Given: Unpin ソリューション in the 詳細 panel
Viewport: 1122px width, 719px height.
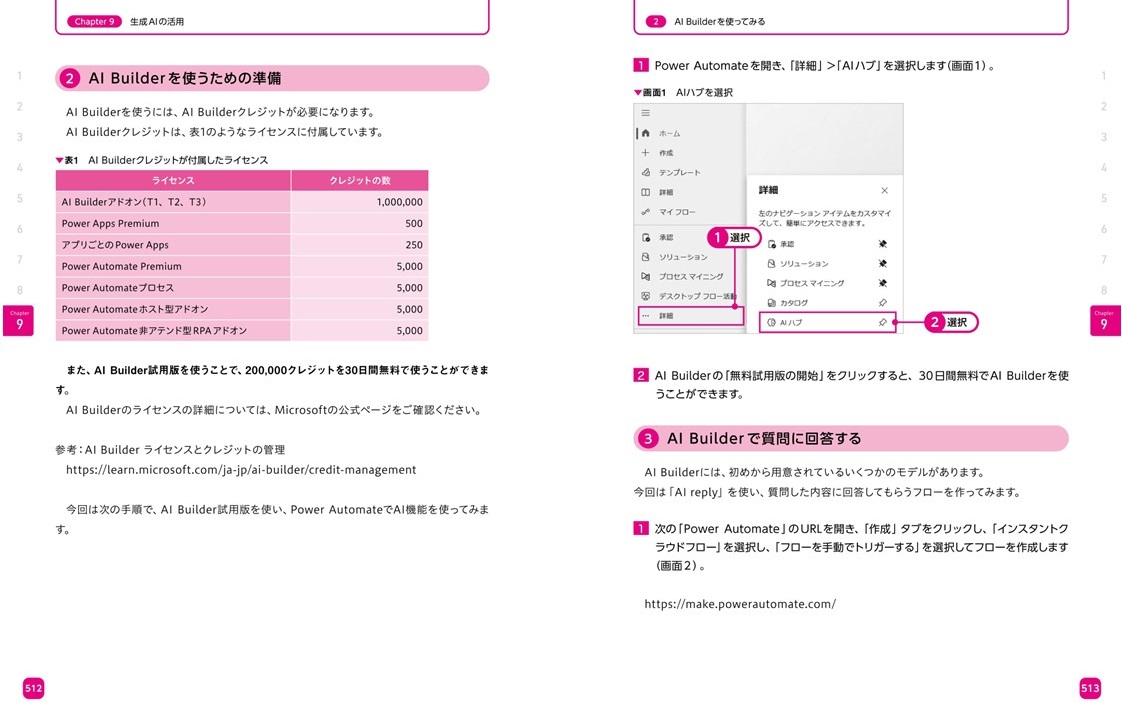Looking at the screenshot, I should coord(883,263).
